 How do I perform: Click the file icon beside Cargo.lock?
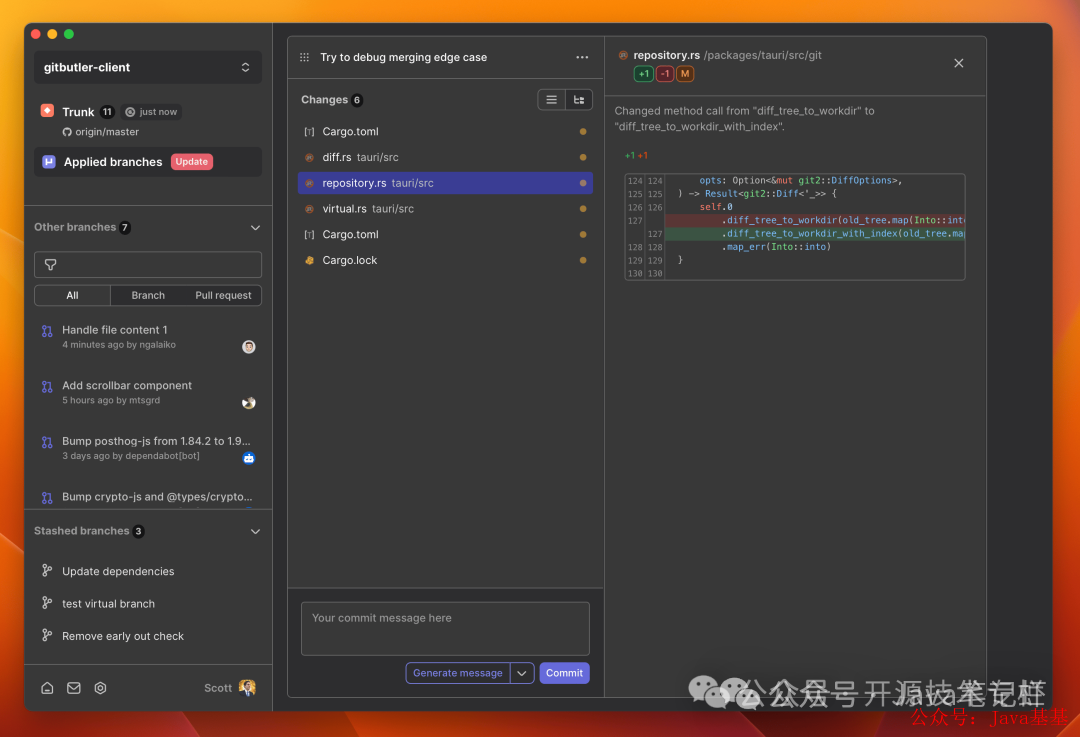pos(309,260)
